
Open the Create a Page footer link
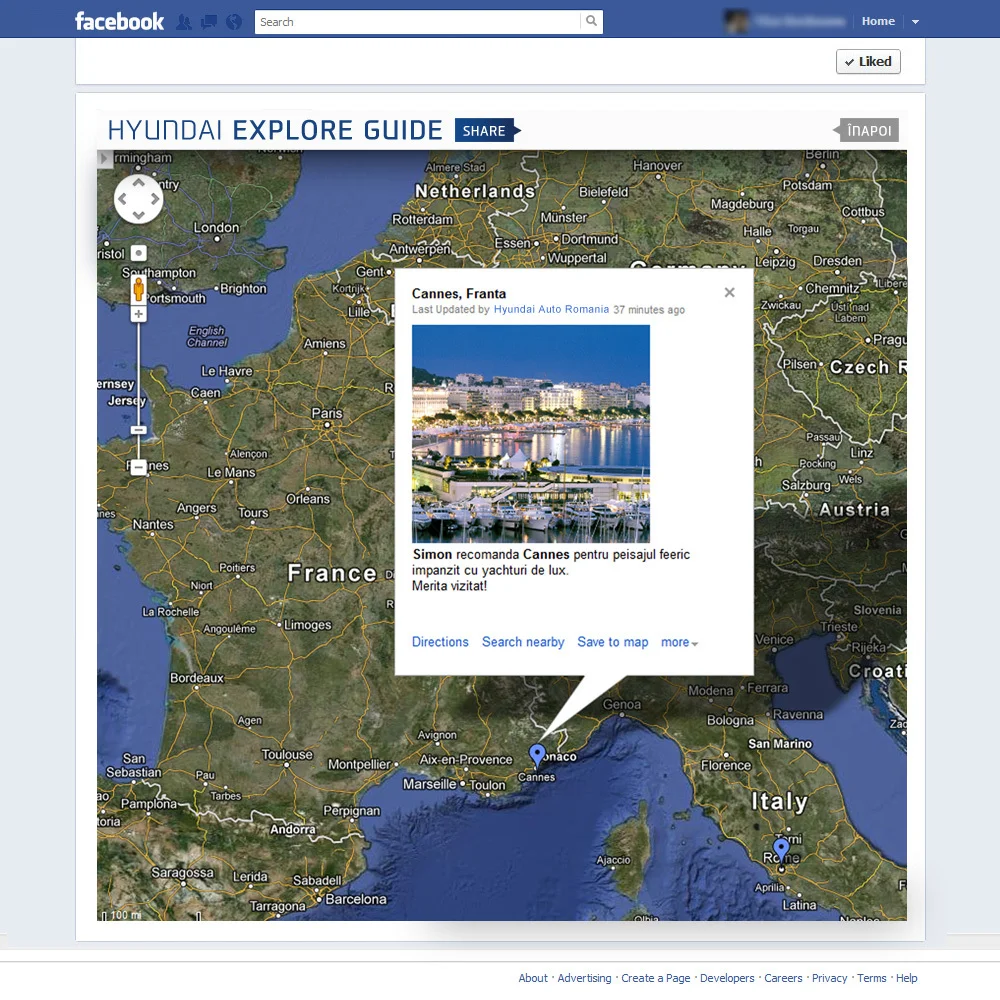tap(656, 978)
